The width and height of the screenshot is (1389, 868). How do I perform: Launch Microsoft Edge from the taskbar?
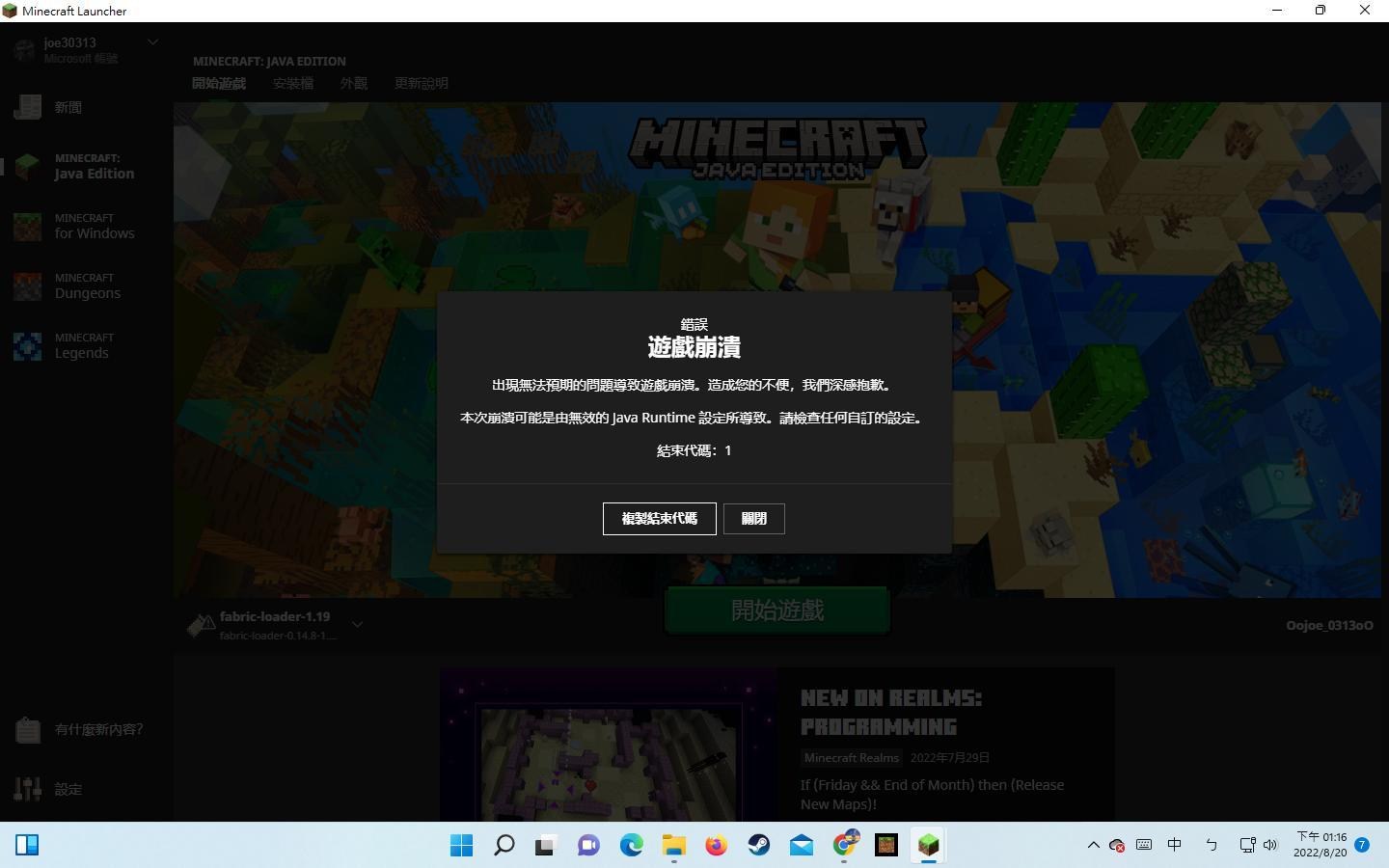631,846
